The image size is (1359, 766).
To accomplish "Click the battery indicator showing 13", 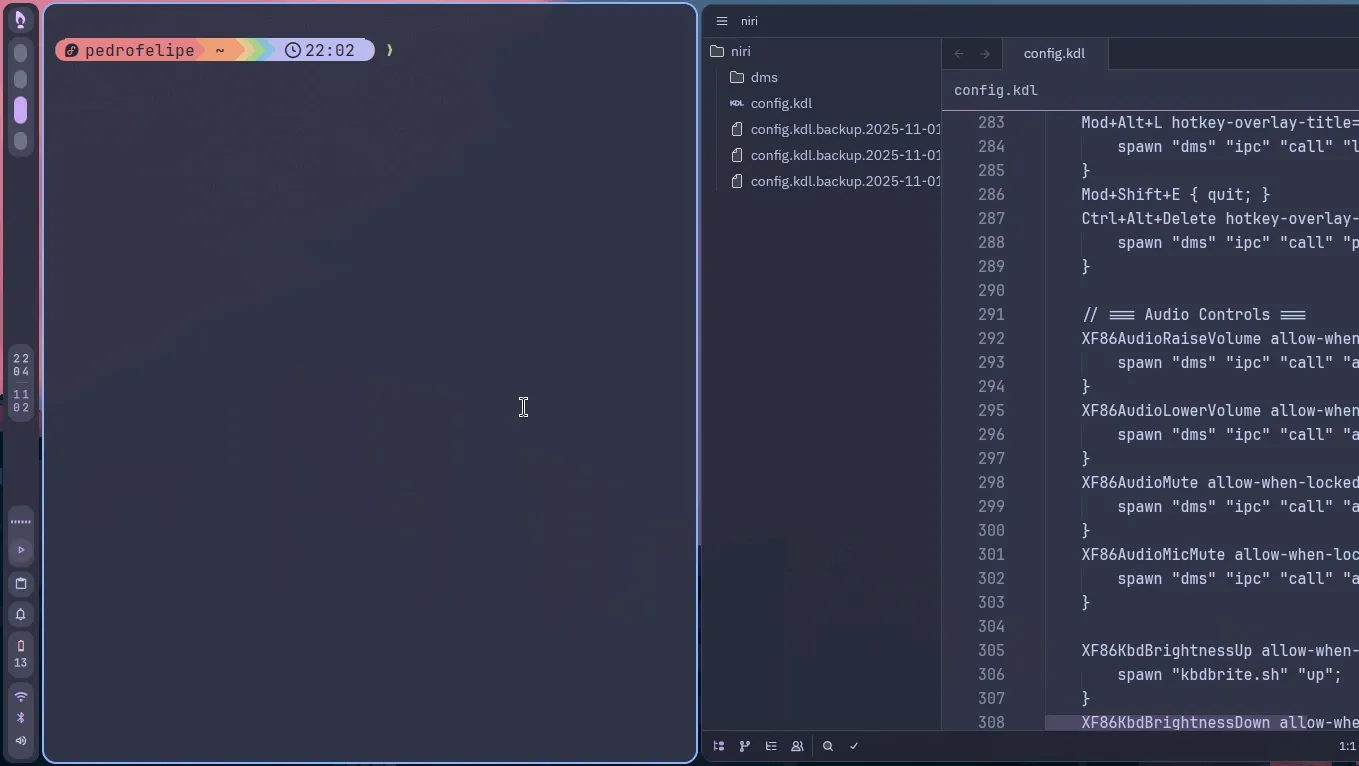I will click(20, 653).
